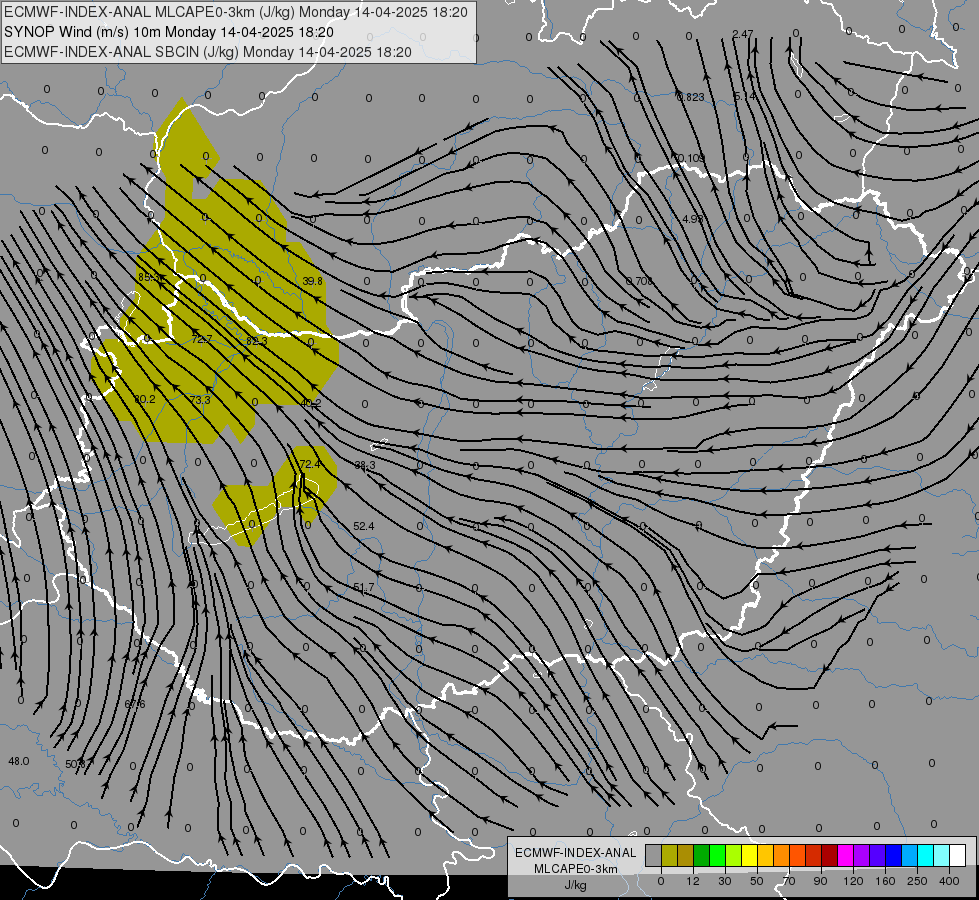
Task: Select the purple swatch after magenta
Action: click(x=862, y=856)
